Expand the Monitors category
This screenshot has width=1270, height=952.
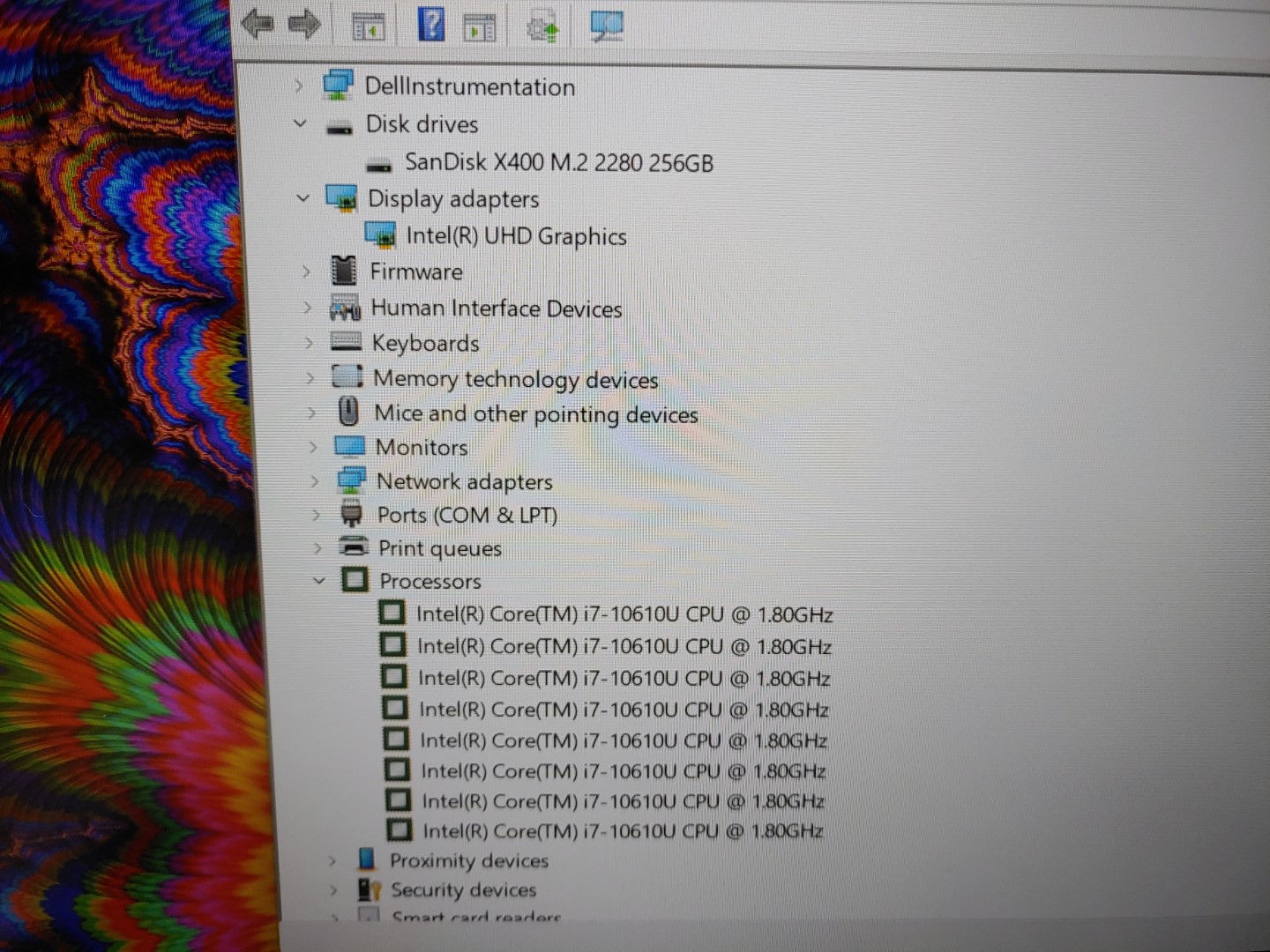coord(313,447)
